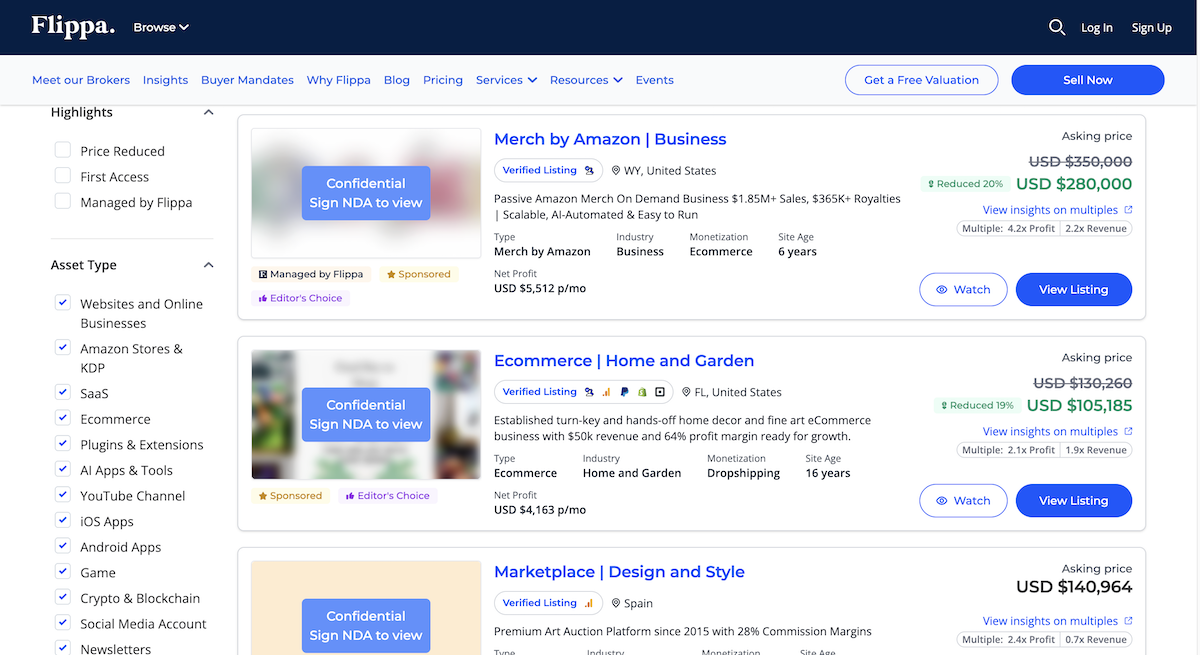Screen dimensions: 1200x655
Task: Open Why Flippa
Action: (x=339, y=80)
